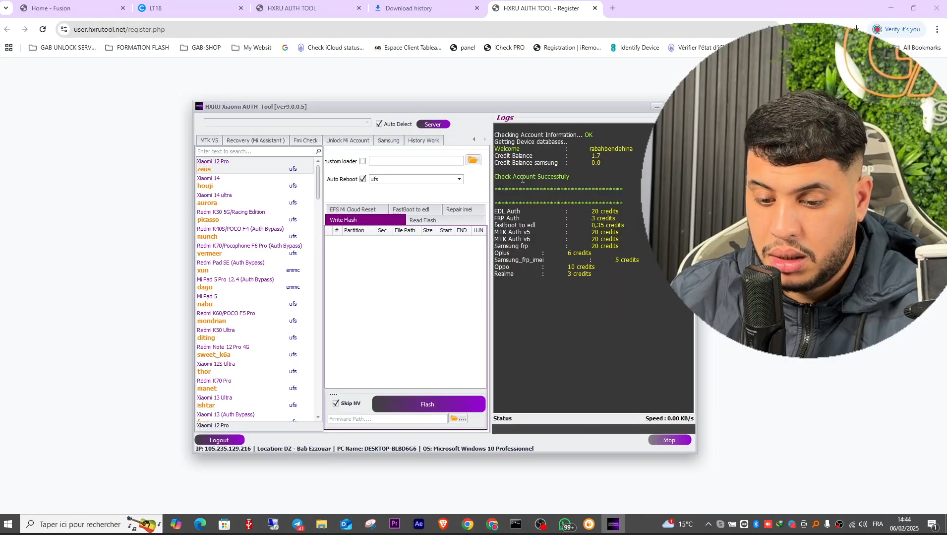Open the Fmi Check tab
The image size is (947, 535).
(305, 140)
